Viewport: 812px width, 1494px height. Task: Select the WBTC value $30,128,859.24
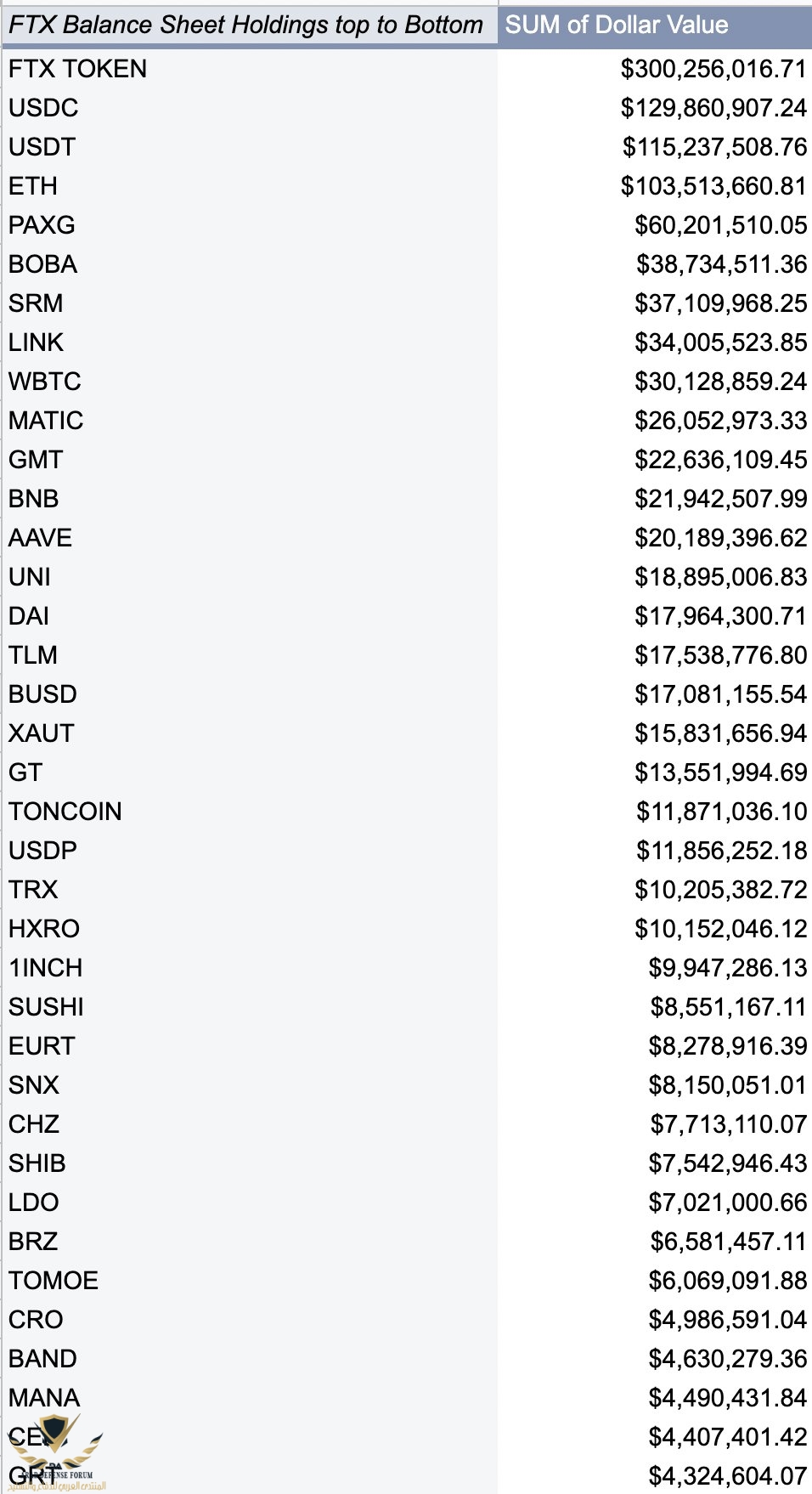tap(720, 382)
